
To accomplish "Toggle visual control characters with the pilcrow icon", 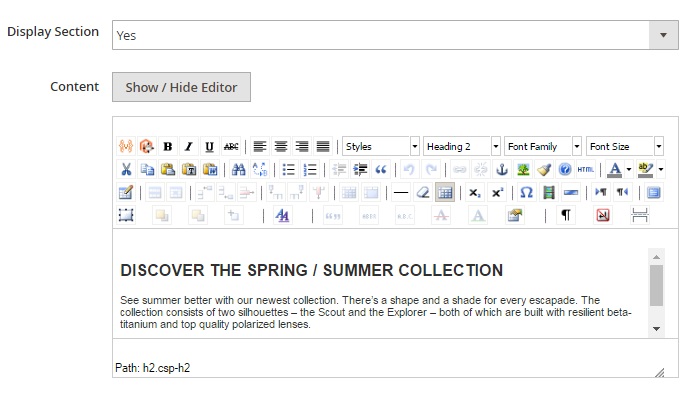I will click(565, 216).
